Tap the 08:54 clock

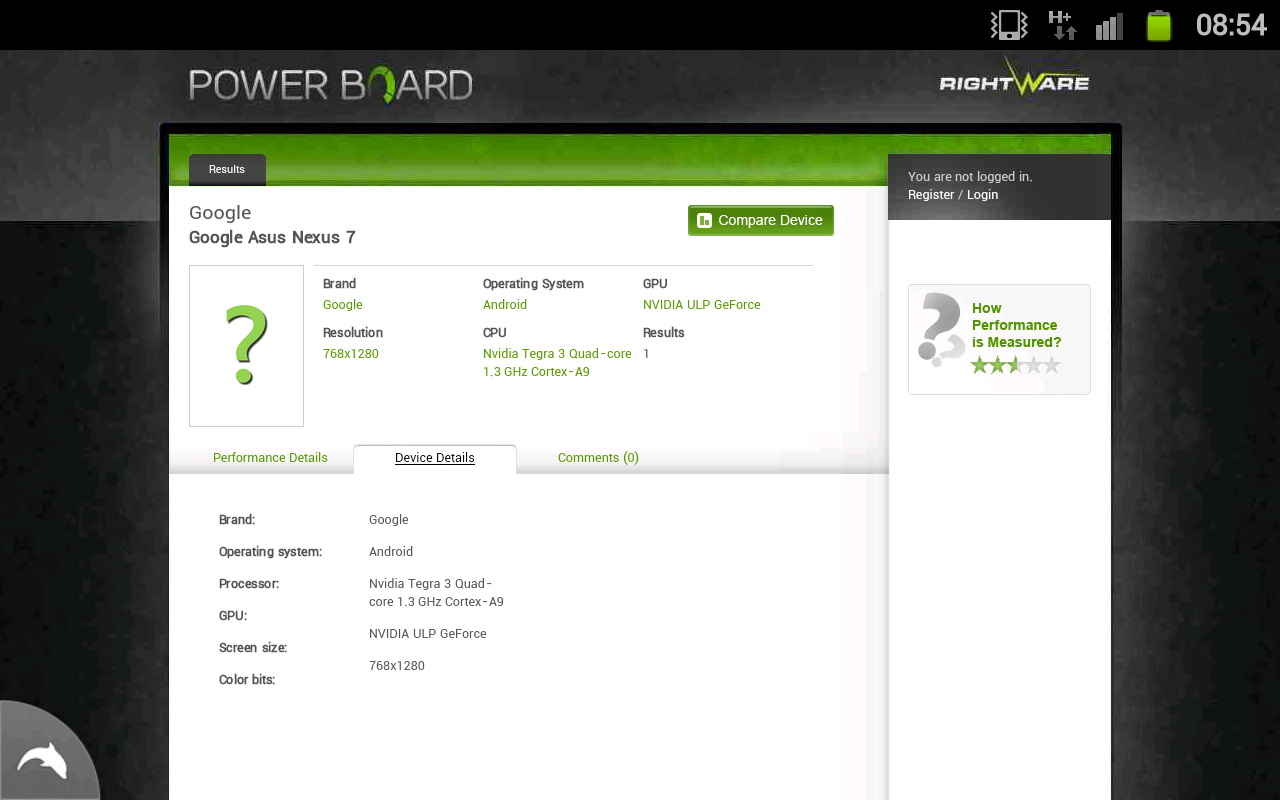[x=1232, y=25]
